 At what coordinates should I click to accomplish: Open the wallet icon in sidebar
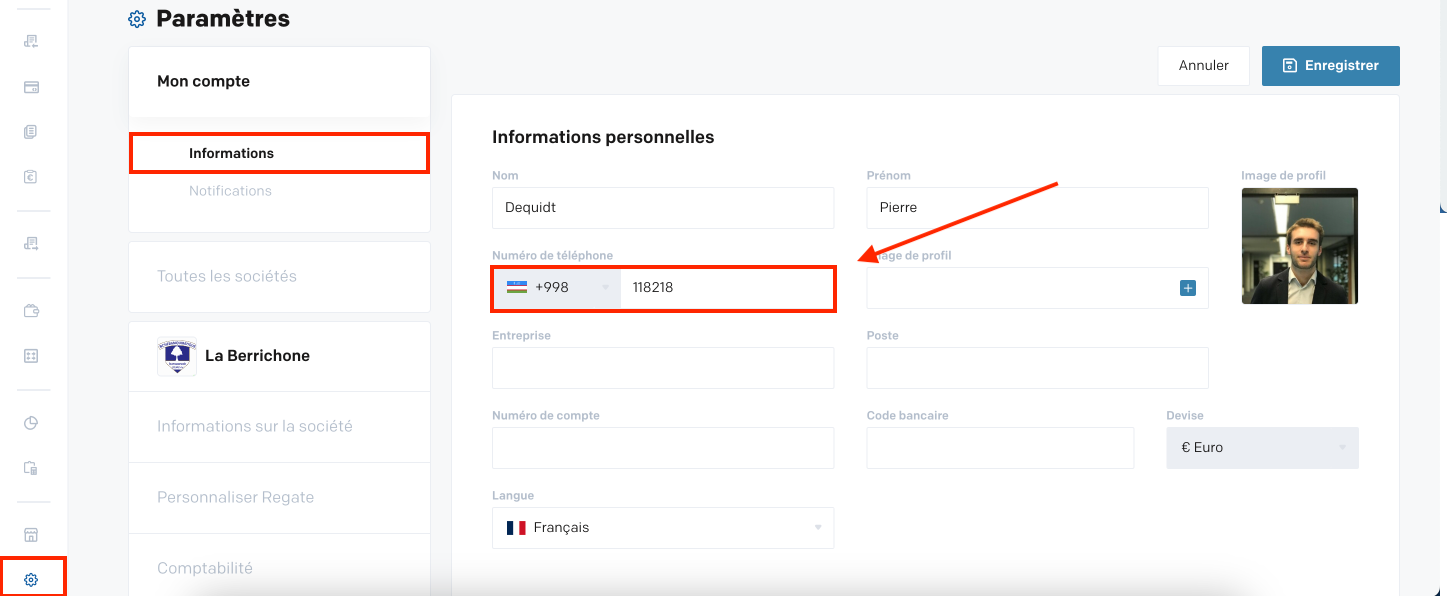pos(31,311)
